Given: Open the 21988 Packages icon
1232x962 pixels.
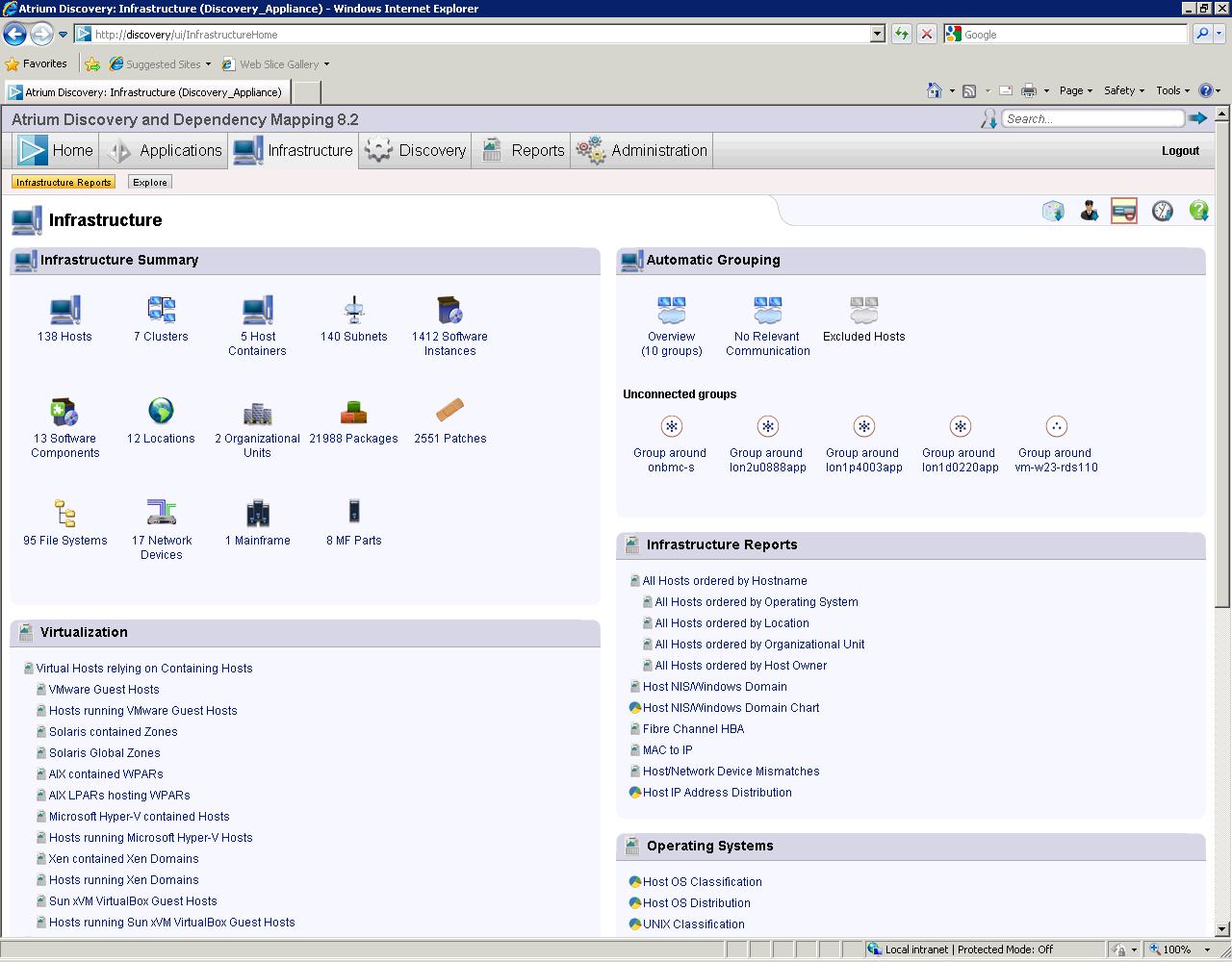Looking at the screenshot, I should [353, 413].
